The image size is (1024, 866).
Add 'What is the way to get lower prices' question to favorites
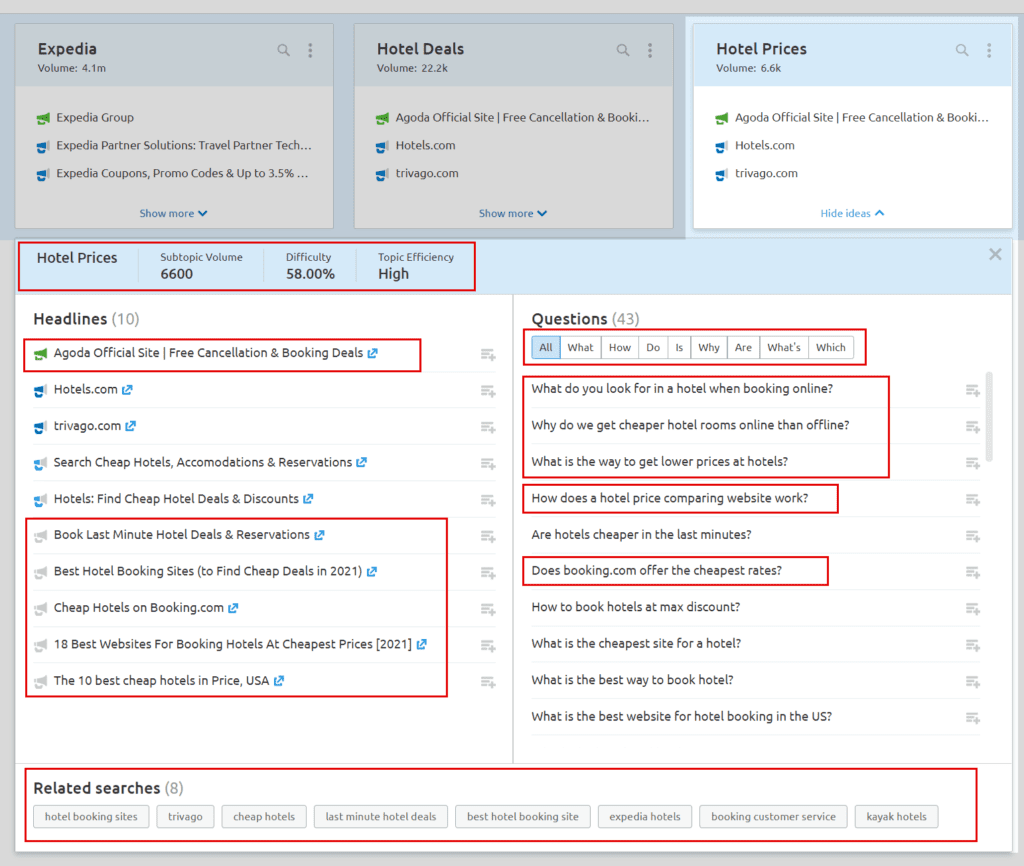point(972,464)
